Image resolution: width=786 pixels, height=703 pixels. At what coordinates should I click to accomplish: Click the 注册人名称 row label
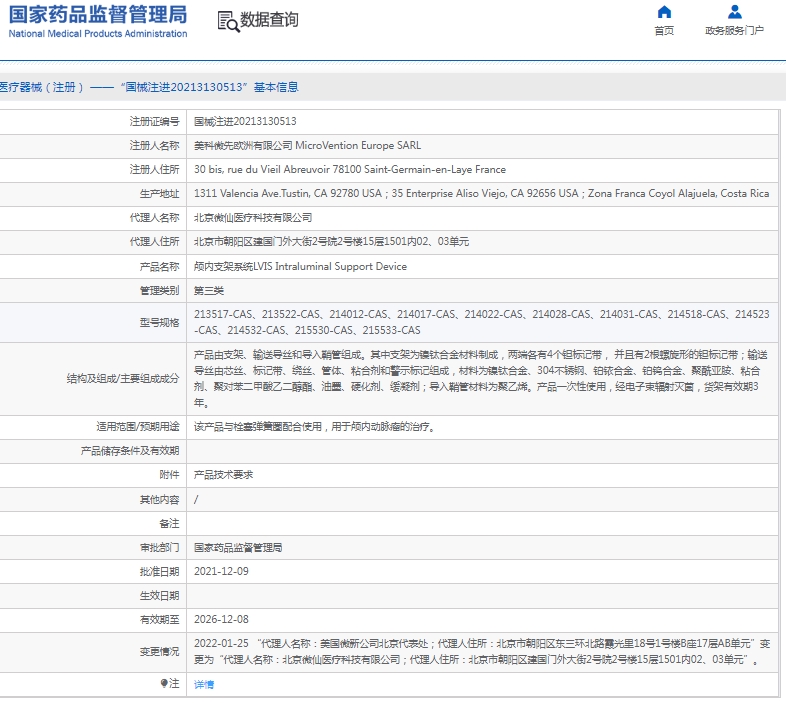(154, 145)
